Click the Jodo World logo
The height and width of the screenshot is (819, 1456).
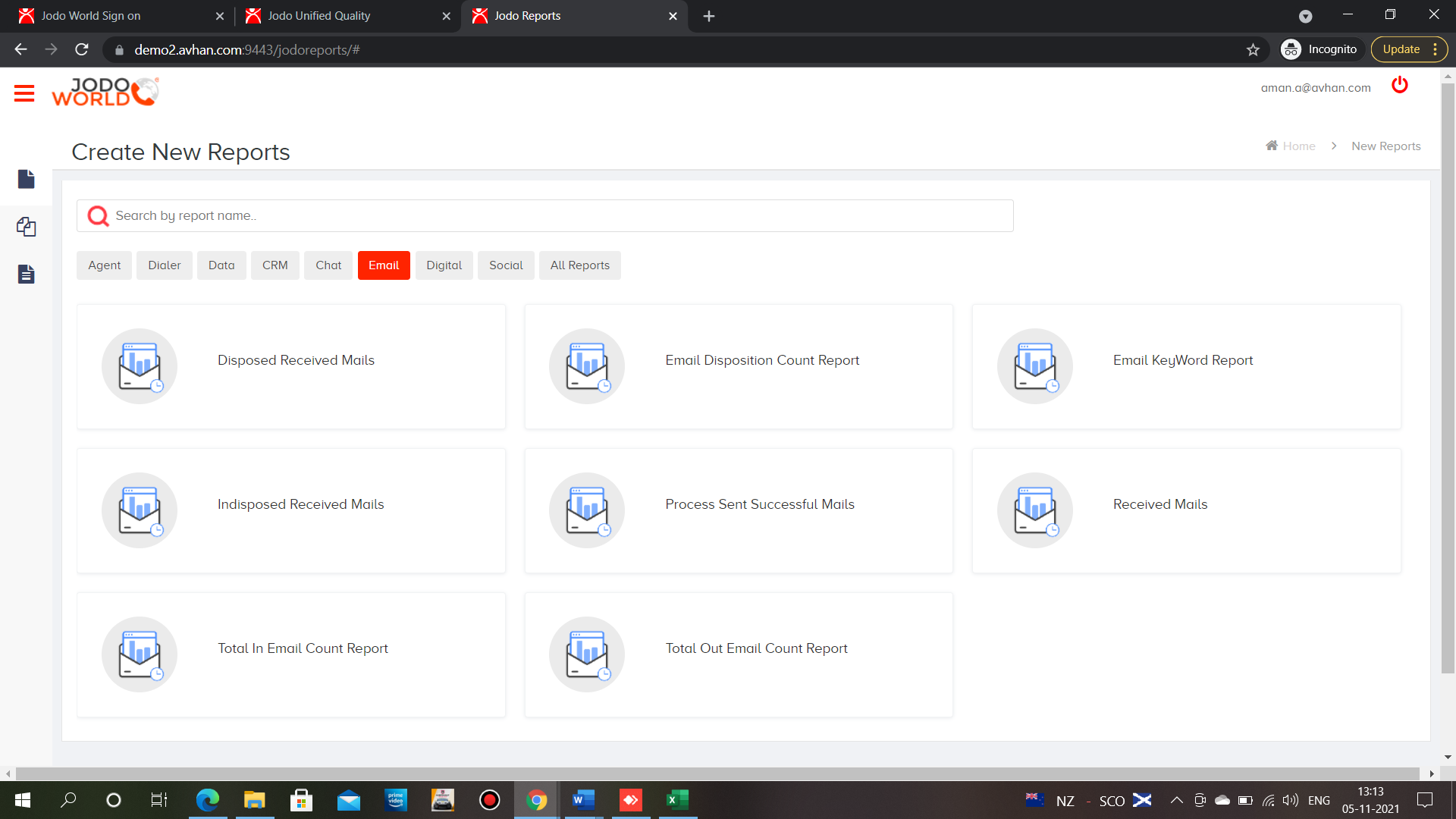[x=105, y=90]
